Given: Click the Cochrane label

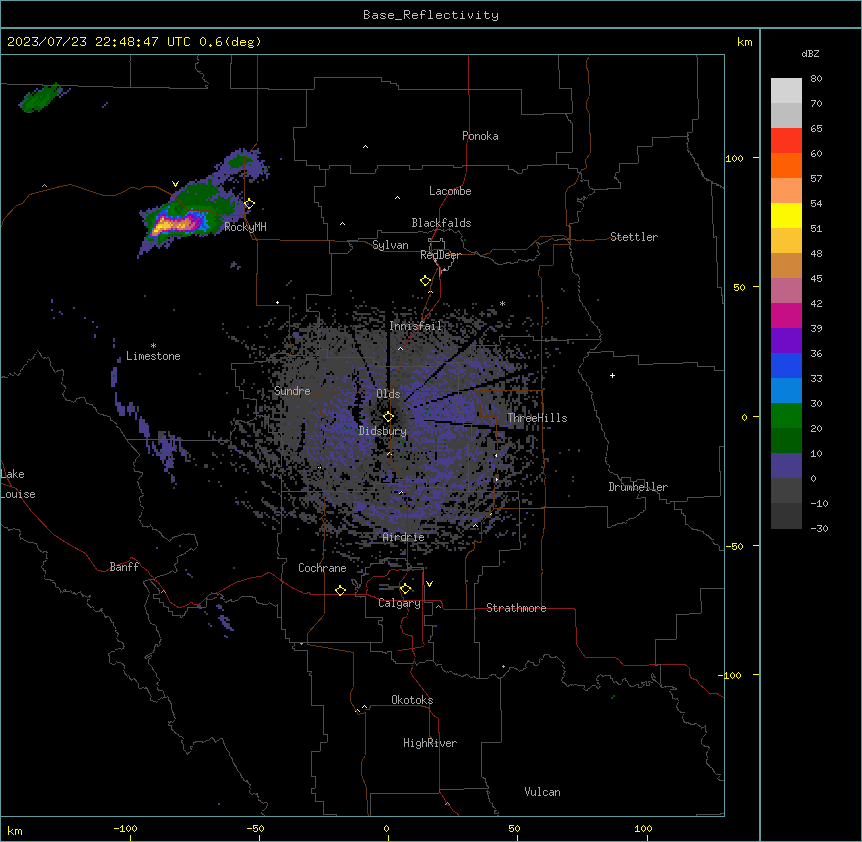Looking at the screenshot, I should (x=322, y=568).
